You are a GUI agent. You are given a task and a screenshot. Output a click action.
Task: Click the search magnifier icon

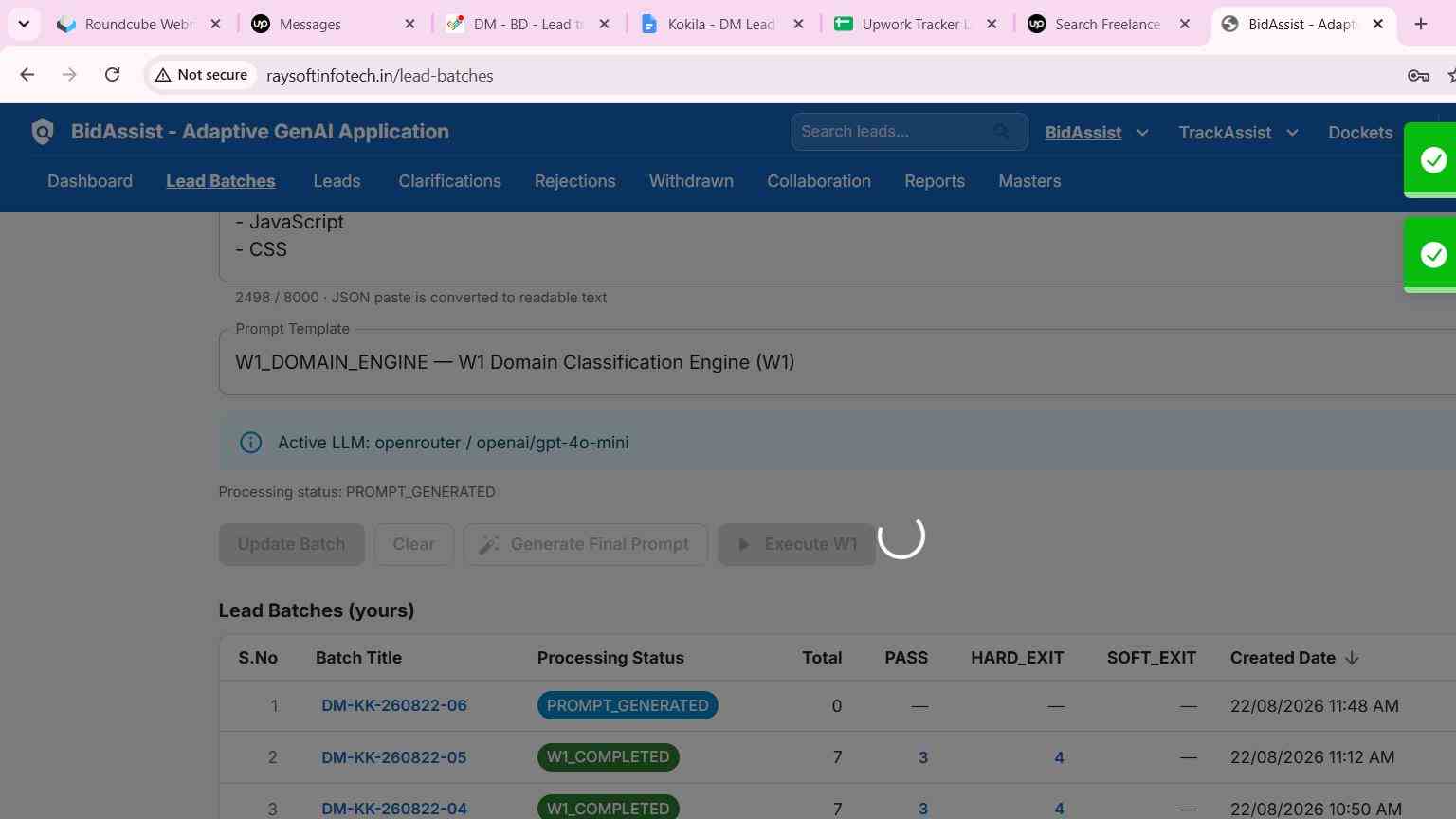tap(1001, 132)
